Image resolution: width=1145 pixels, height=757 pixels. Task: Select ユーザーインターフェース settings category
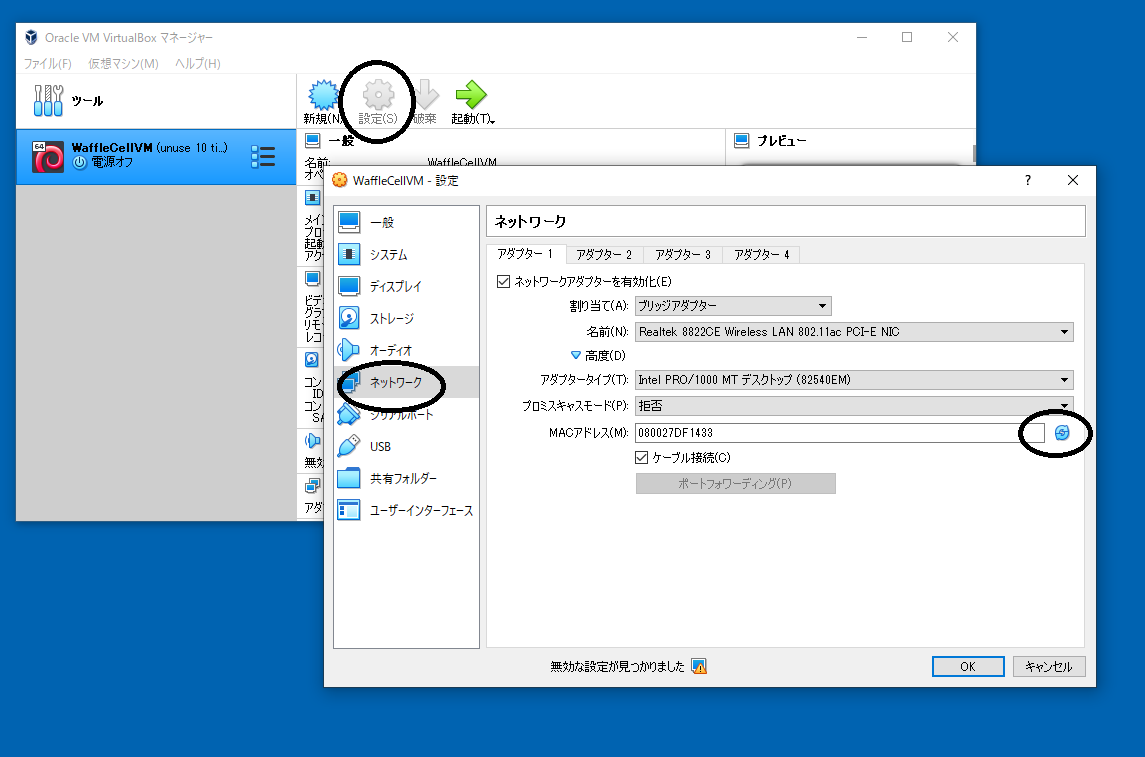pyautogui.click(x=406, y=510)
